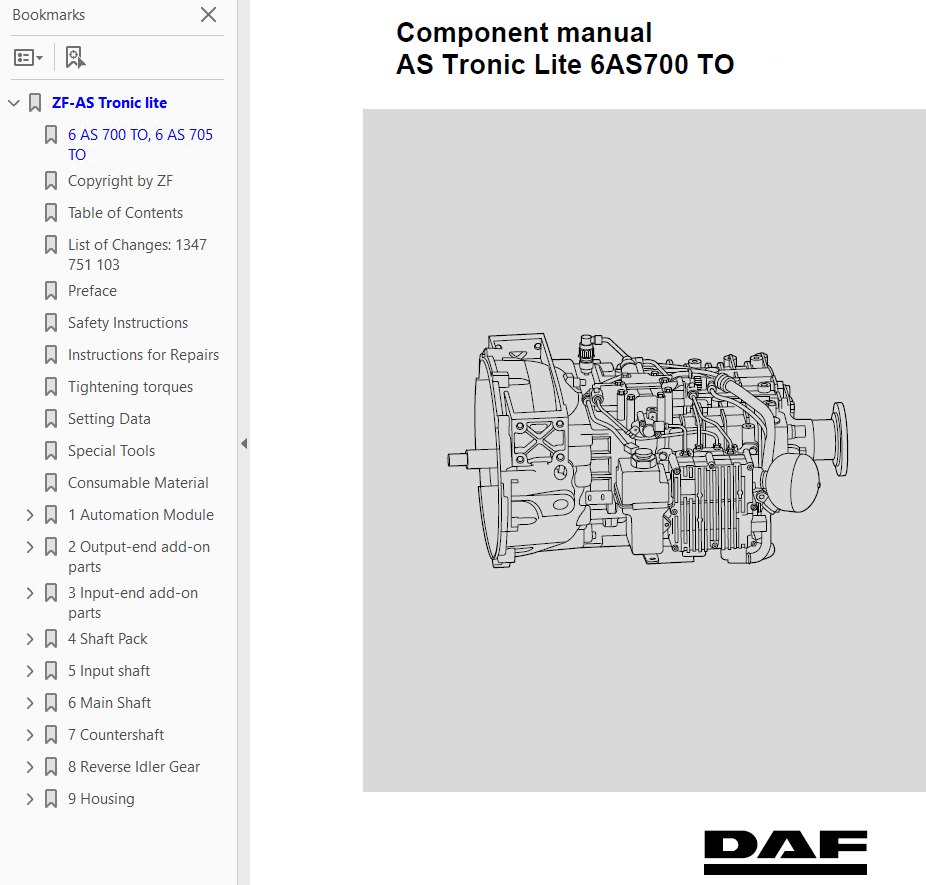This screenshot has height=885, width=926.
Task: Click the bookmark icon beside Setting Data
Action: tap(51, 419)
